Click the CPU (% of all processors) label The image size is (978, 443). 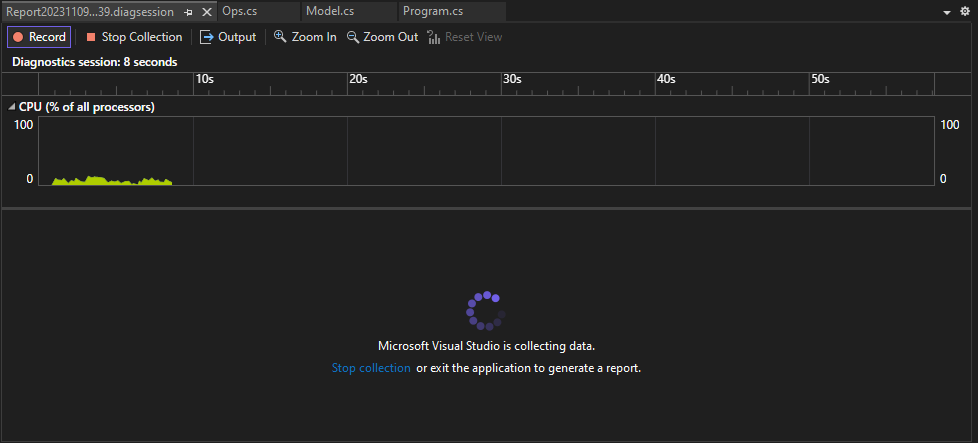pos(87,107)
